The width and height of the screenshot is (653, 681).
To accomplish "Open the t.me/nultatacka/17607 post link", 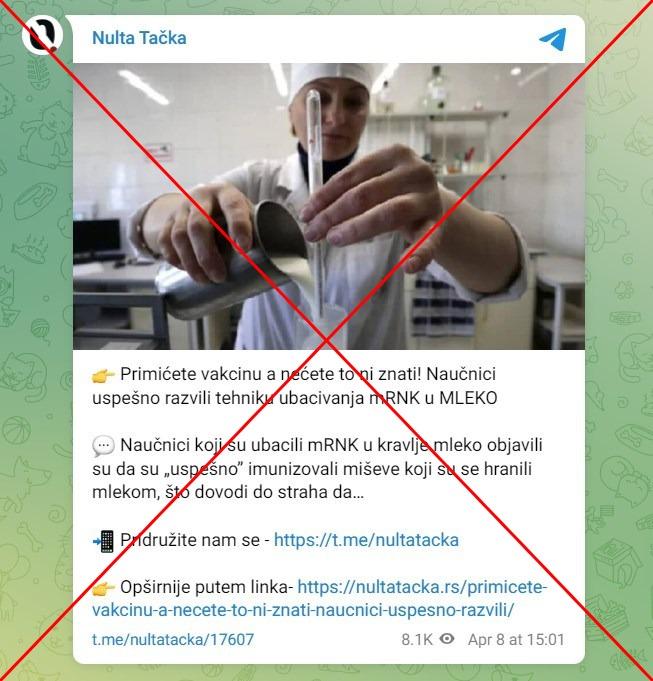I will click(x=173, y=639).
